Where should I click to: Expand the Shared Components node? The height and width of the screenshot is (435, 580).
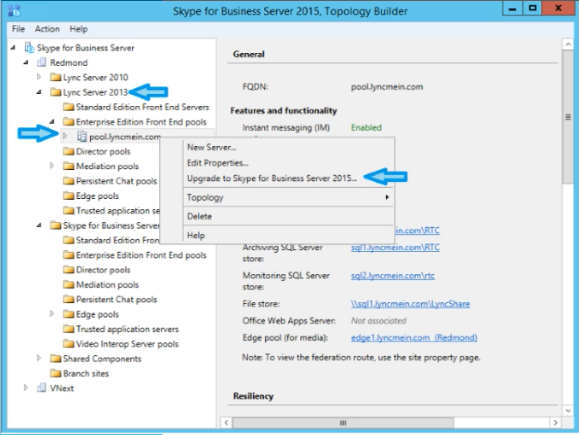coord(39,358)
